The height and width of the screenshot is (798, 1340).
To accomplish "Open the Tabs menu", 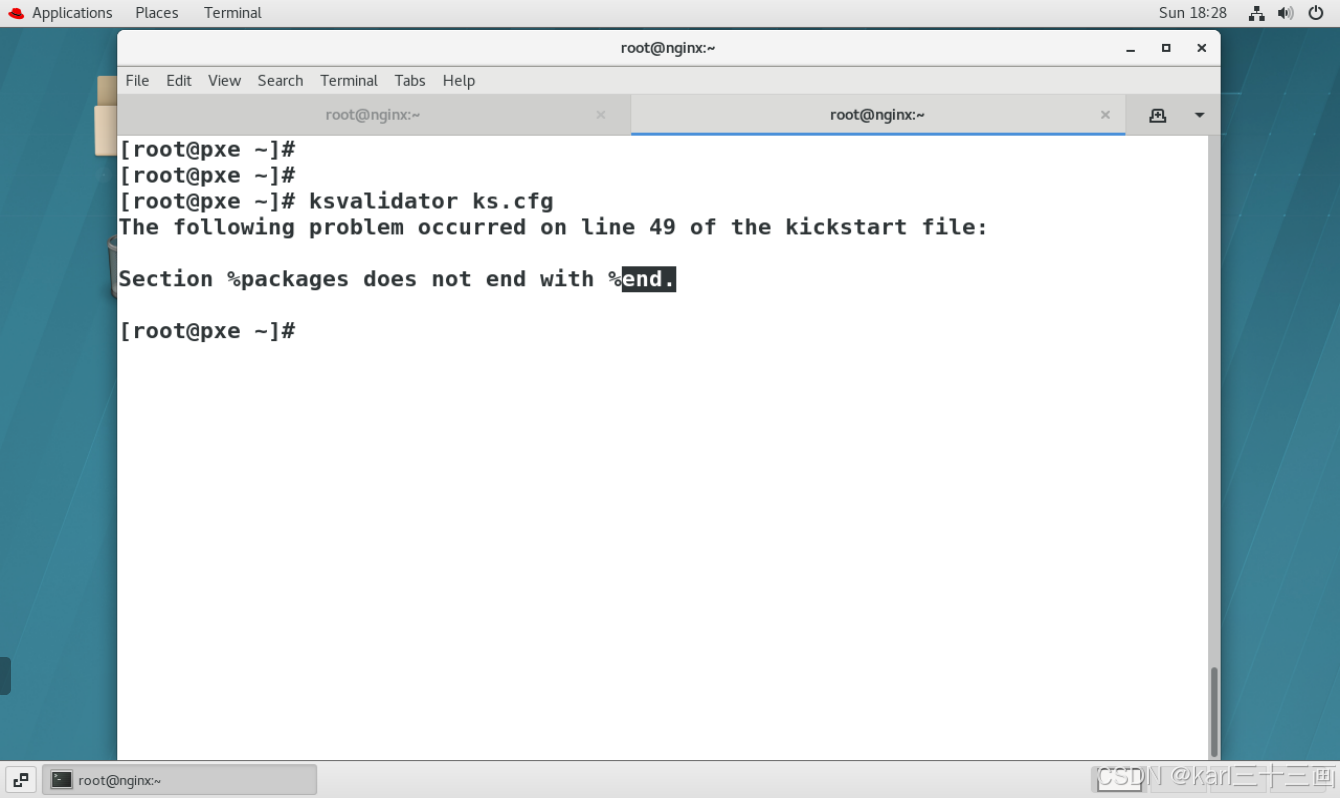I will [410, 80].
